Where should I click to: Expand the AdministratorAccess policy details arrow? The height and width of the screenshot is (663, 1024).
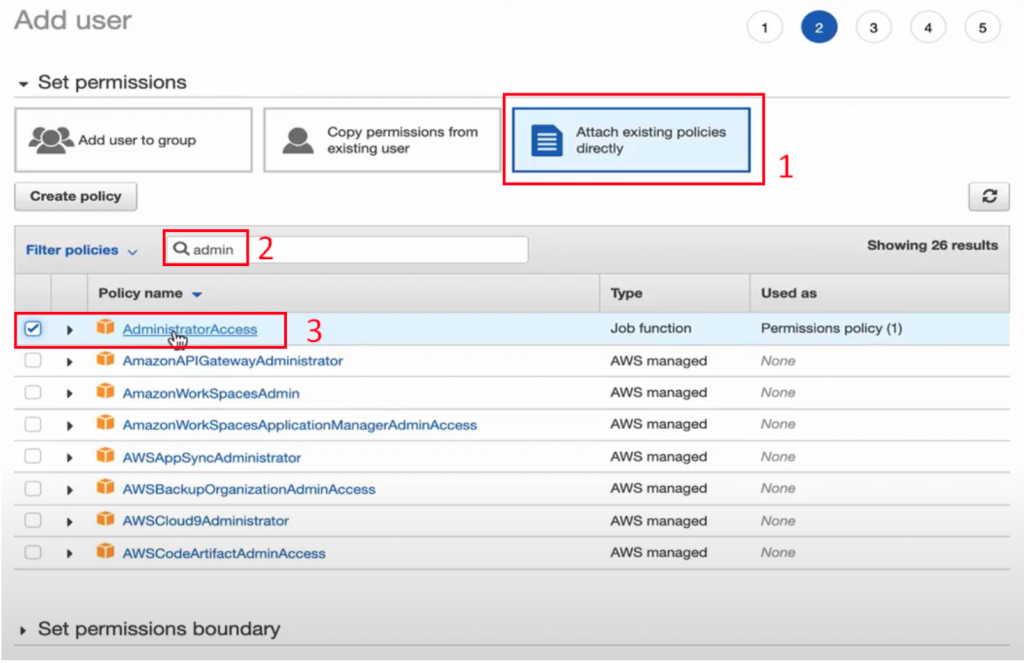tap(69, 330)
